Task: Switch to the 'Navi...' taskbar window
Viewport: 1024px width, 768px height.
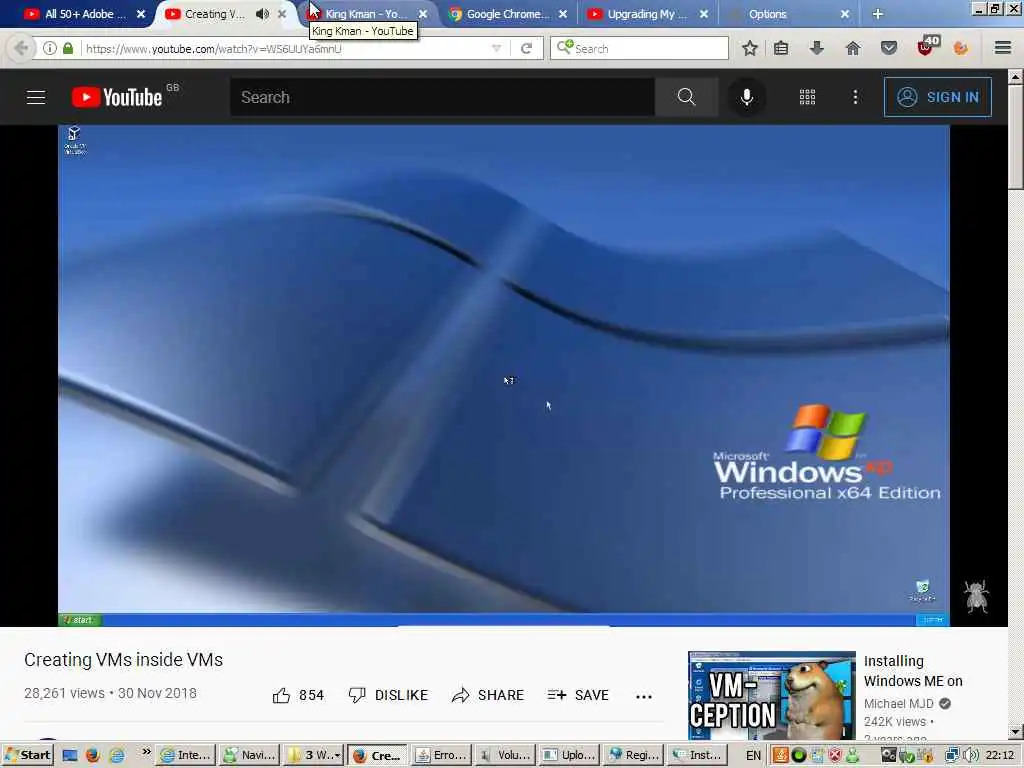Action: [x=250, y=756]
